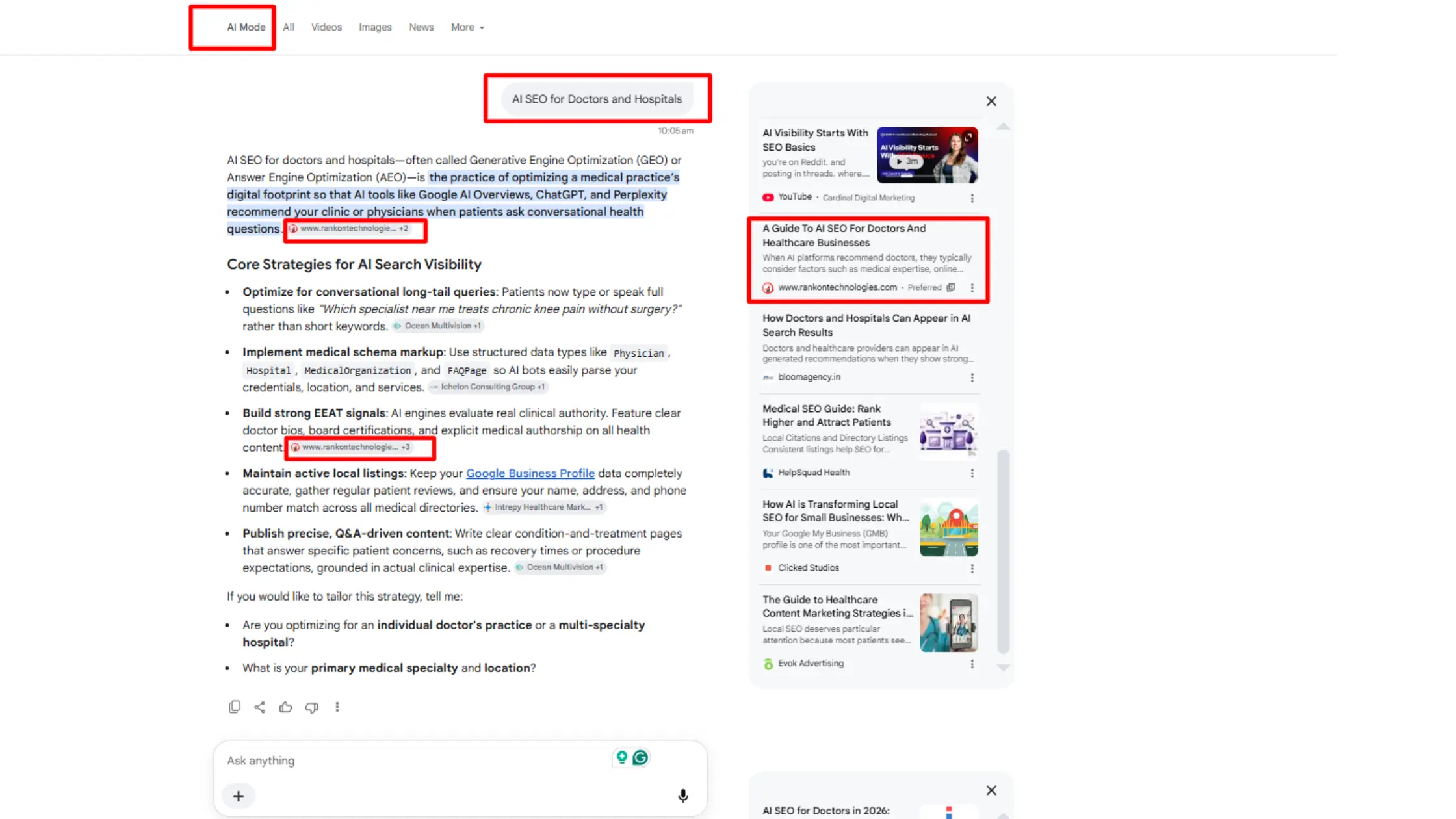Click the www.rankontechnologies.com source domain

(x=837, y=287)
